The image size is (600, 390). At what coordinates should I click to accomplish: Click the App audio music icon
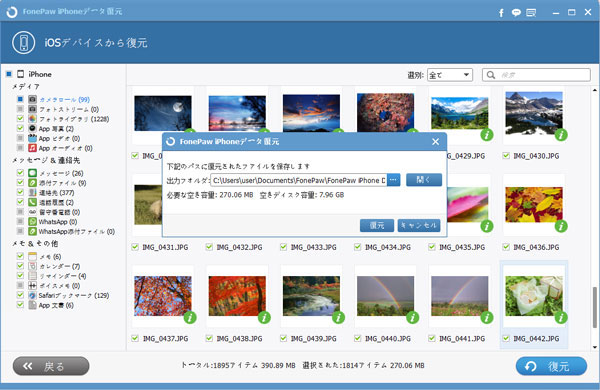pos(33,148)
